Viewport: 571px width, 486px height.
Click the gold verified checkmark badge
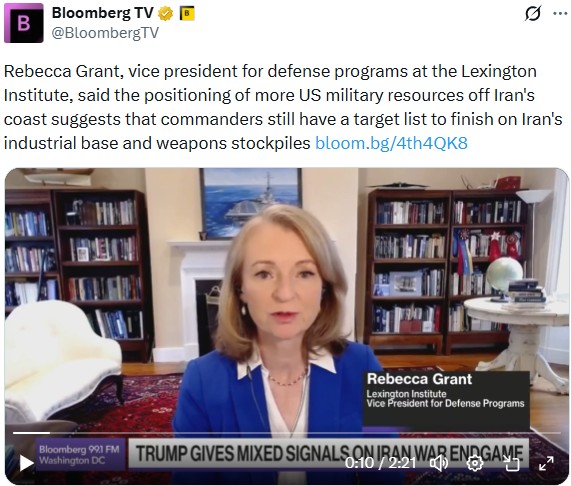pos(165,14)
